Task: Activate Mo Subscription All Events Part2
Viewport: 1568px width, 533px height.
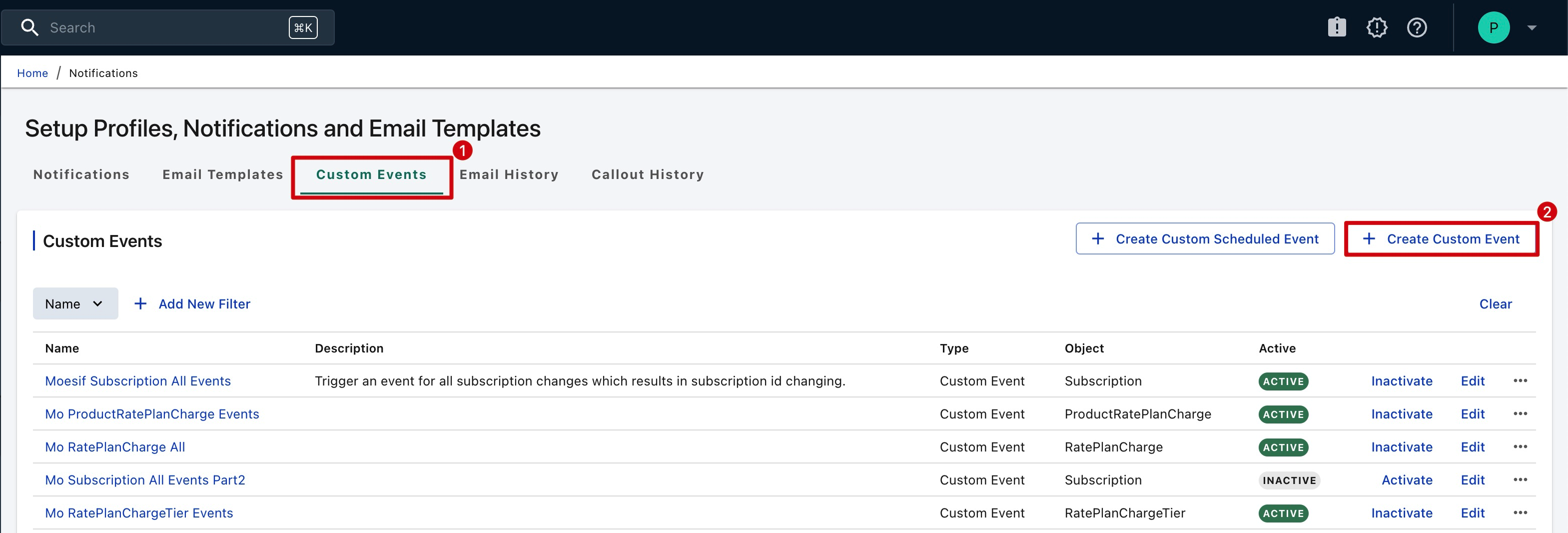Action: (1406, 480)
